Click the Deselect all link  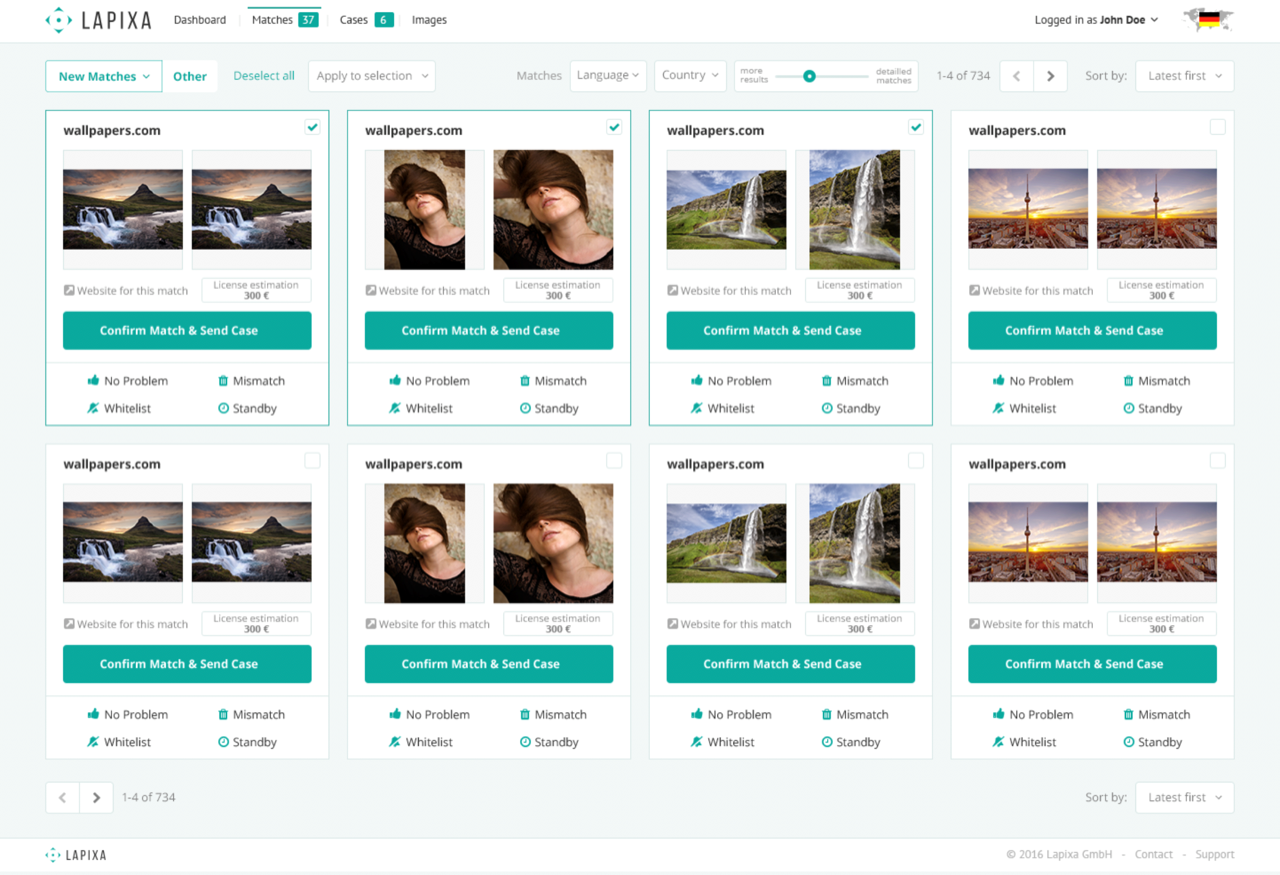[264, 76]
